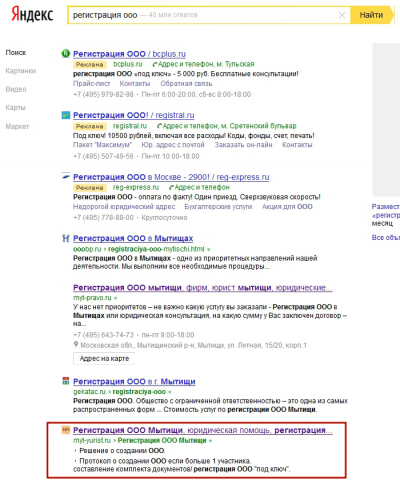Click the myt-yurist.ru result favicon
400x480 pixels.
coord(66,430)
